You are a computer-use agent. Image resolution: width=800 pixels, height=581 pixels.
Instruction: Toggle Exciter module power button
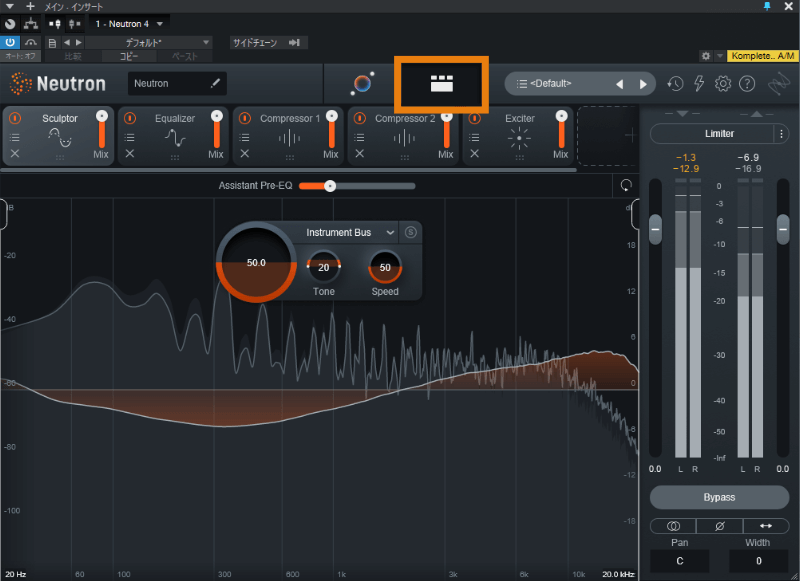[x=474, y=118]
